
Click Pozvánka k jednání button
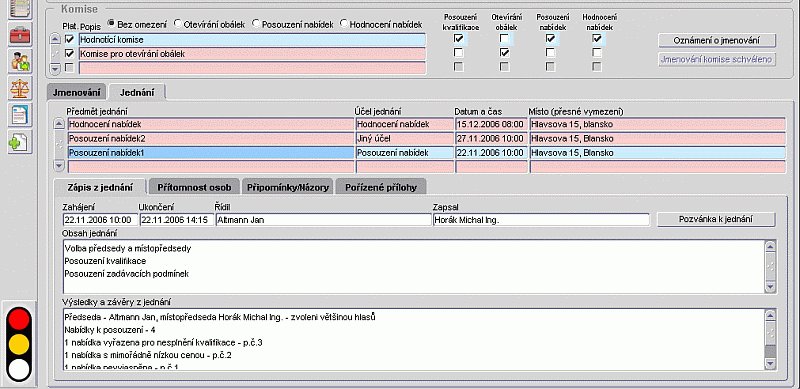coord(716,220)
